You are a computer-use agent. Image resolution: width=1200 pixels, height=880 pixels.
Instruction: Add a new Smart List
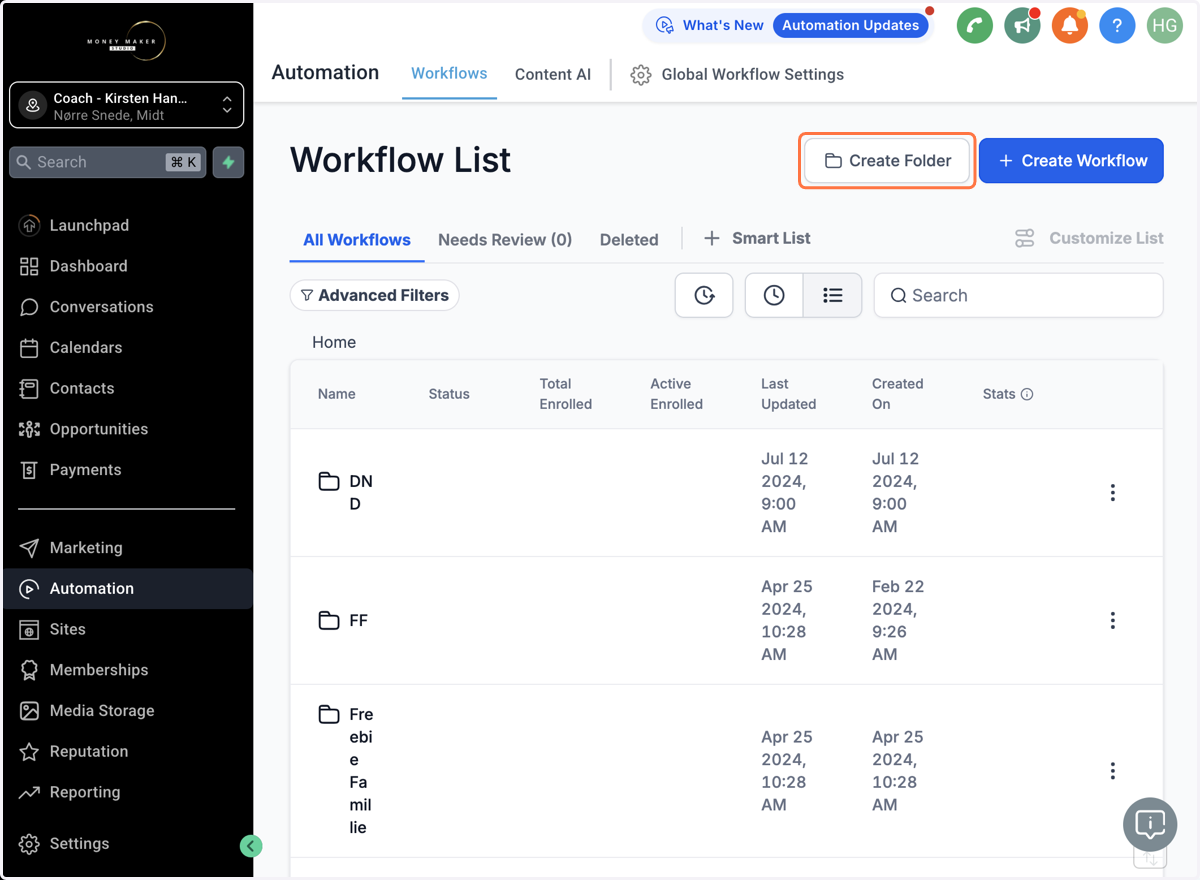point(757,238)
